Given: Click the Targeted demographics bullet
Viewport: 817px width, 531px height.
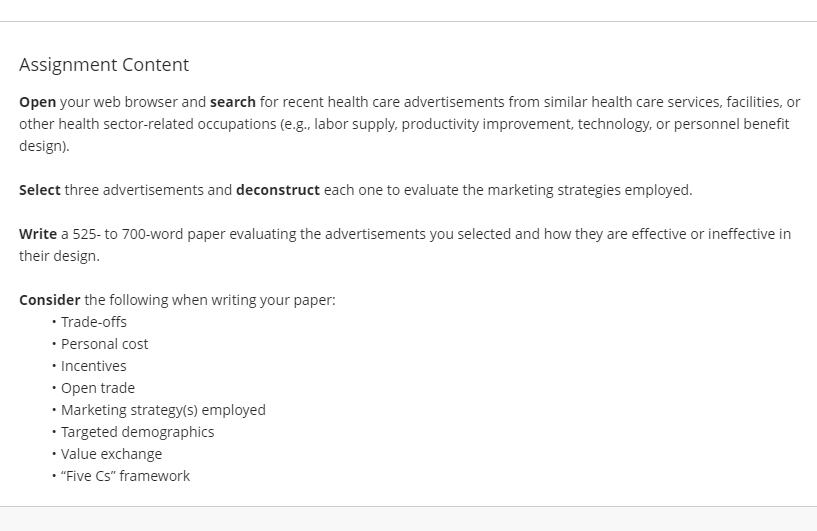Looking at the screenshot, I should [138, 432].
